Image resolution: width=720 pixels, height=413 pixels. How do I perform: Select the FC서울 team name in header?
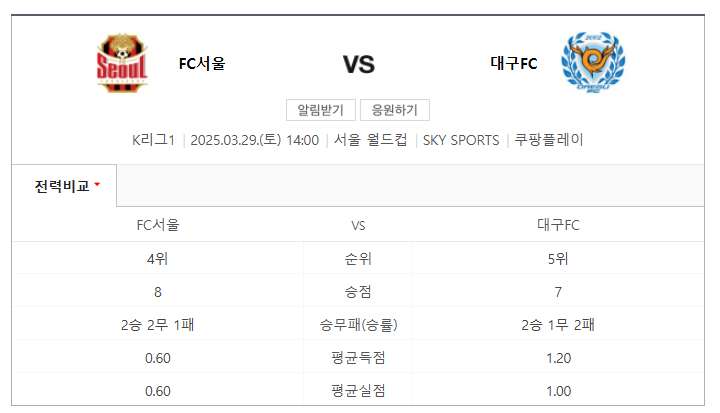point(202,64)
